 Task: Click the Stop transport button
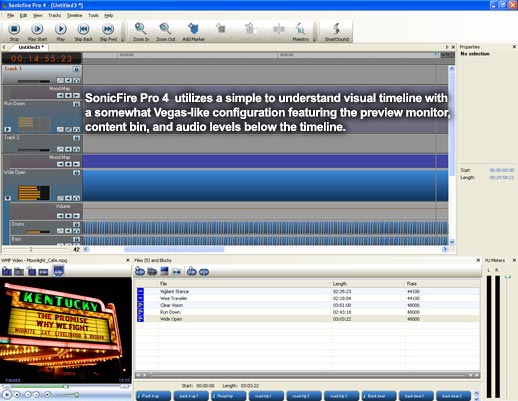(14, 32)
